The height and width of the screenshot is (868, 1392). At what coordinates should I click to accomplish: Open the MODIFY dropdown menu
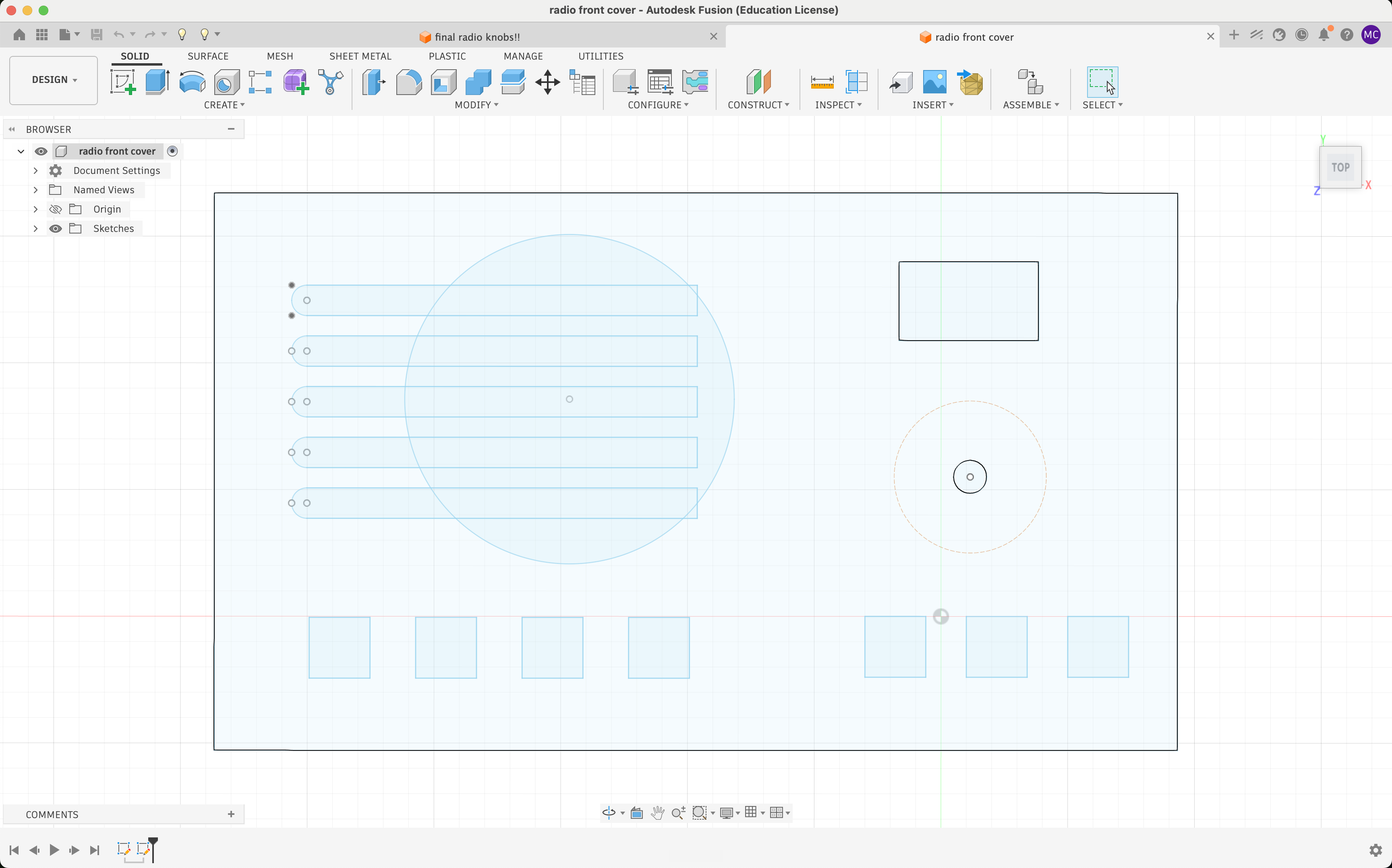[x=476, y=105]
